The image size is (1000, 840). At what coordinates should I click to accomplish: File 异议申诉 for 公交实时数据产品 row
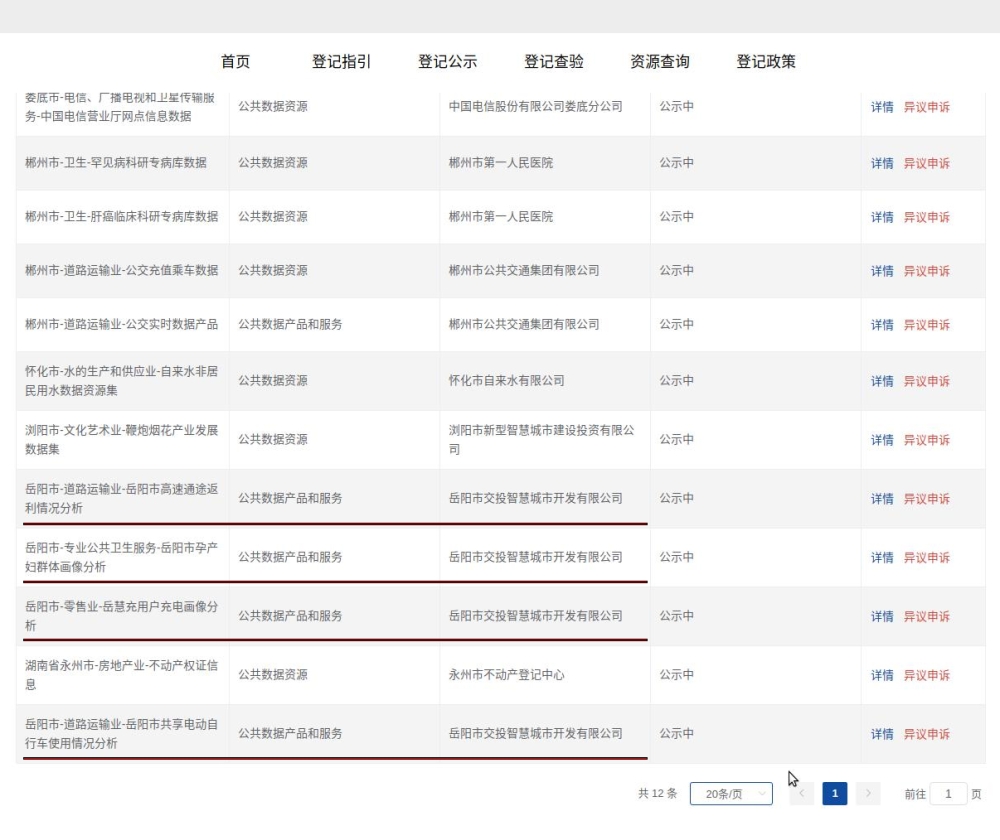click(926, 326)
